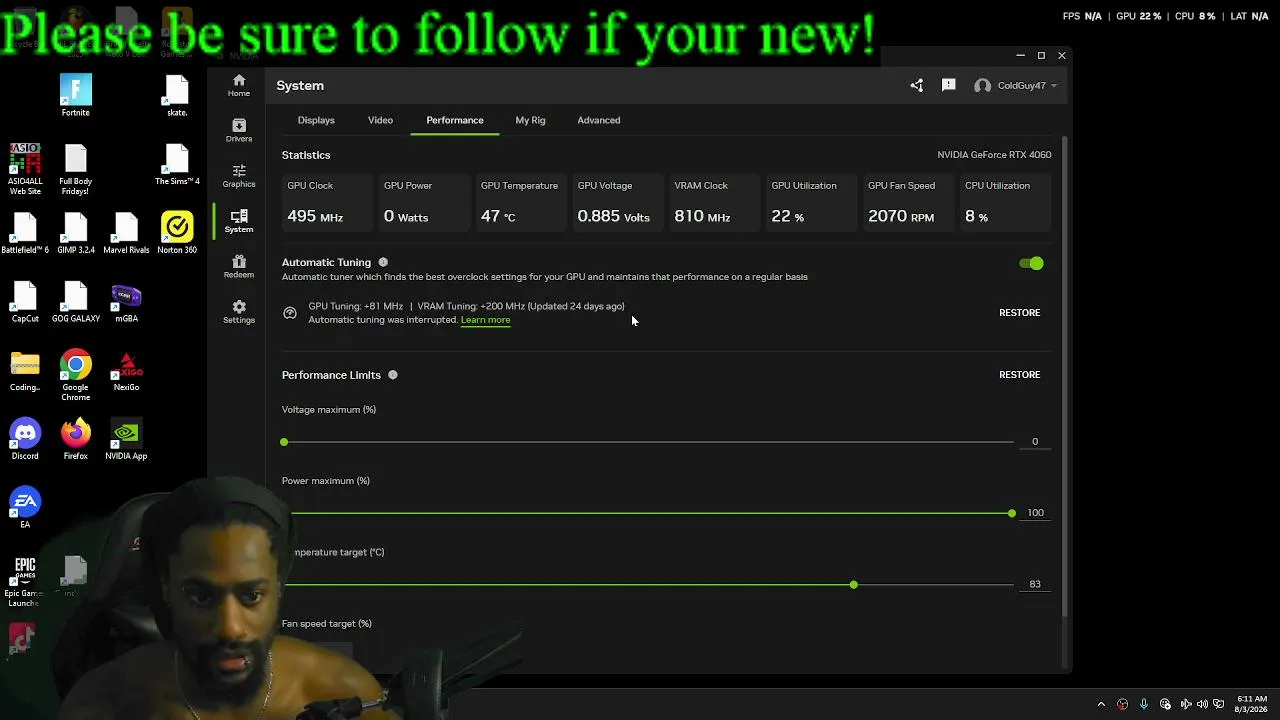
Task: Select the System sidebar icon
Action: tap(239, 221)
